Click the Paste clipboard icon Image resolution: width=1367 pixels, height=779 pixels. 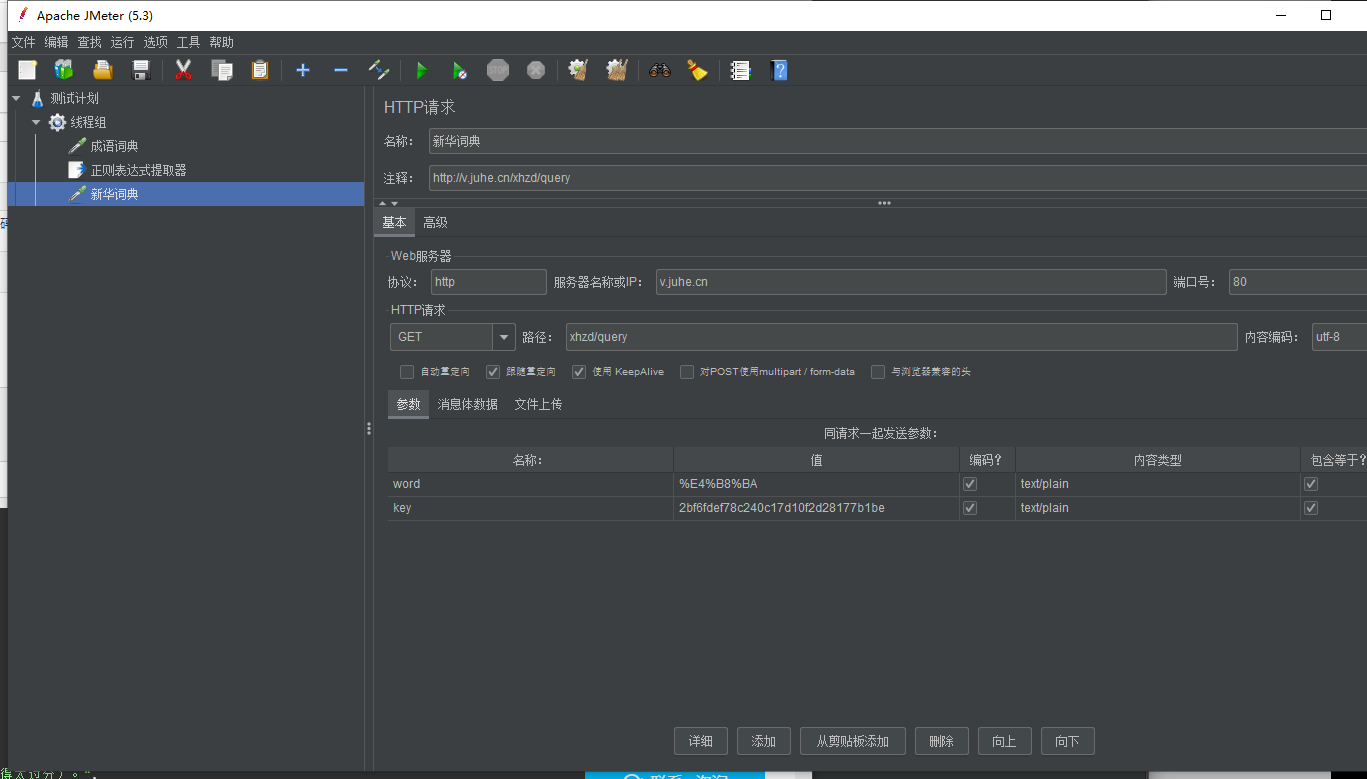point(260,70)
